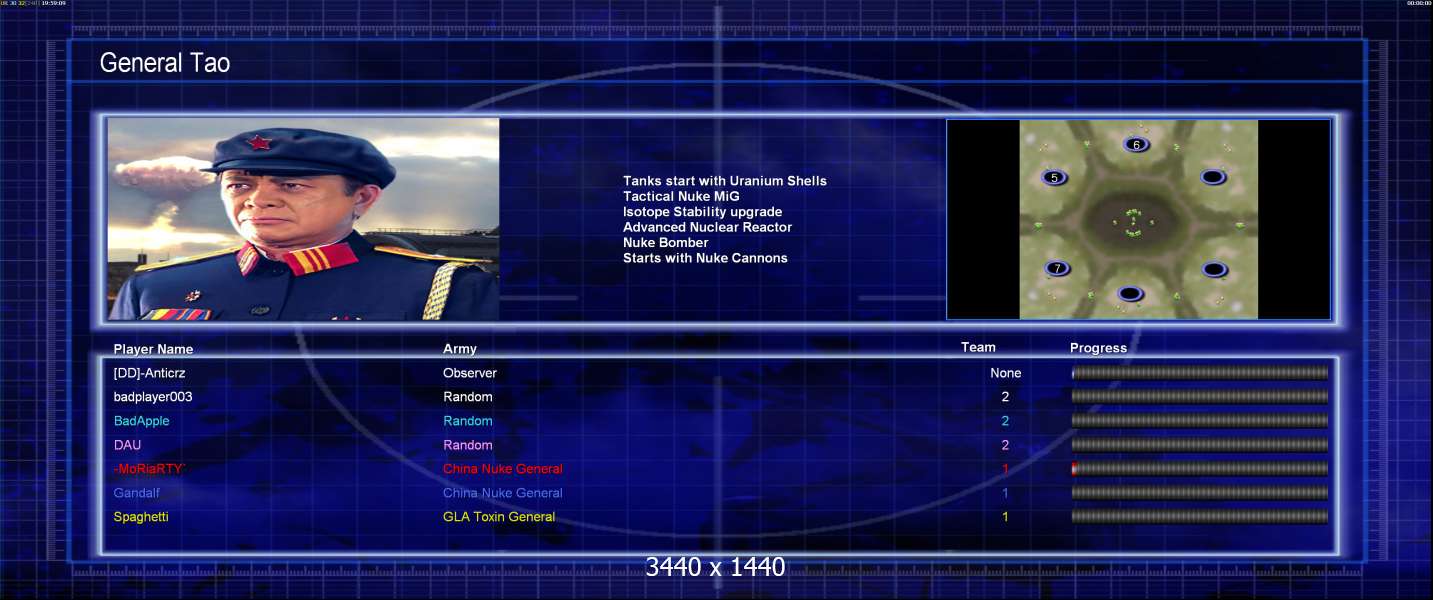Click "China Nuke General" in the -MoRiaRTY` row

[x=503, y=469]
